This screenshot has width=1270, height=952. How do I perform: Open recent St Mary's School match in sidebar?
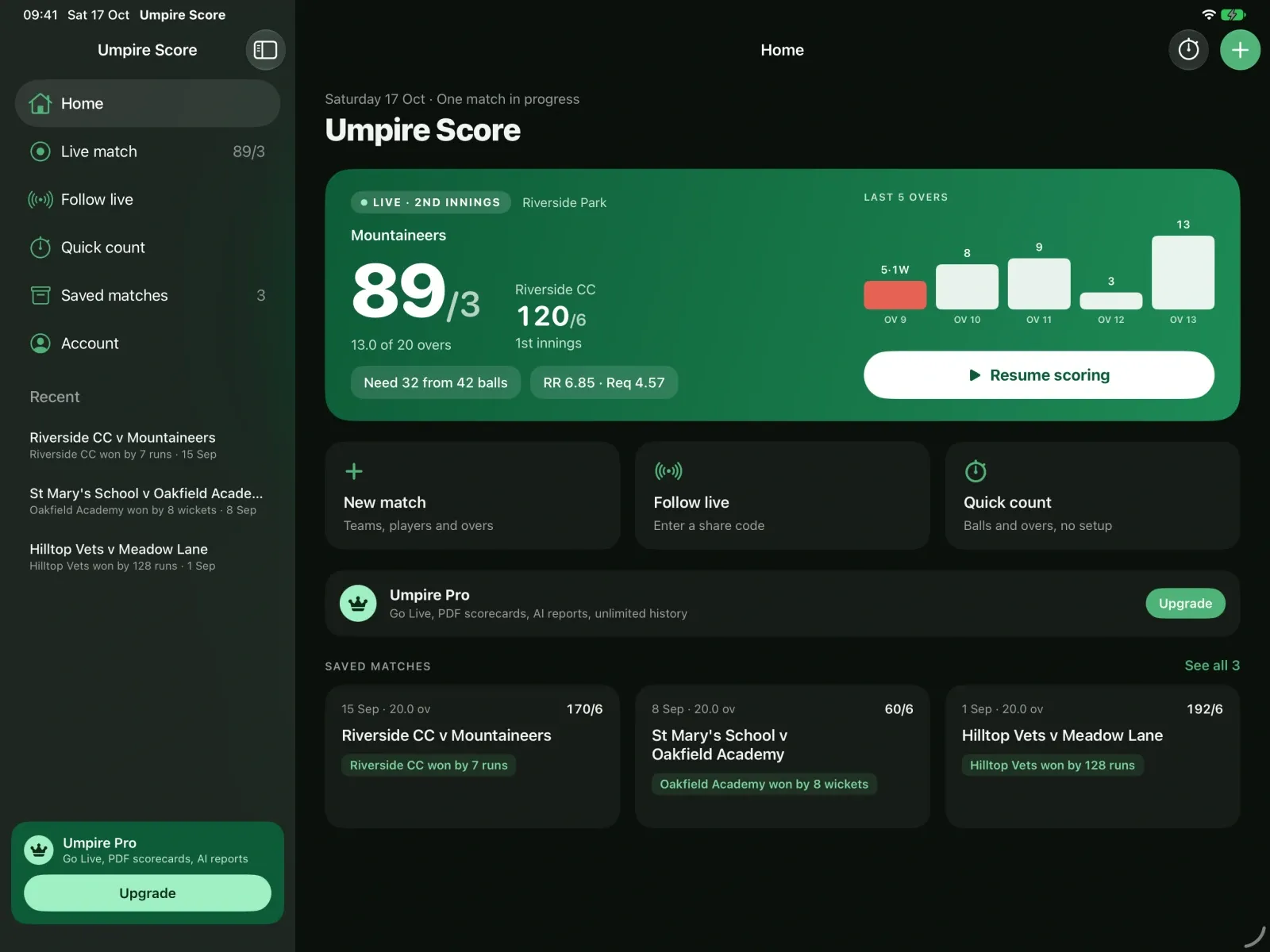pyautogui.click(x=148, y=501)
